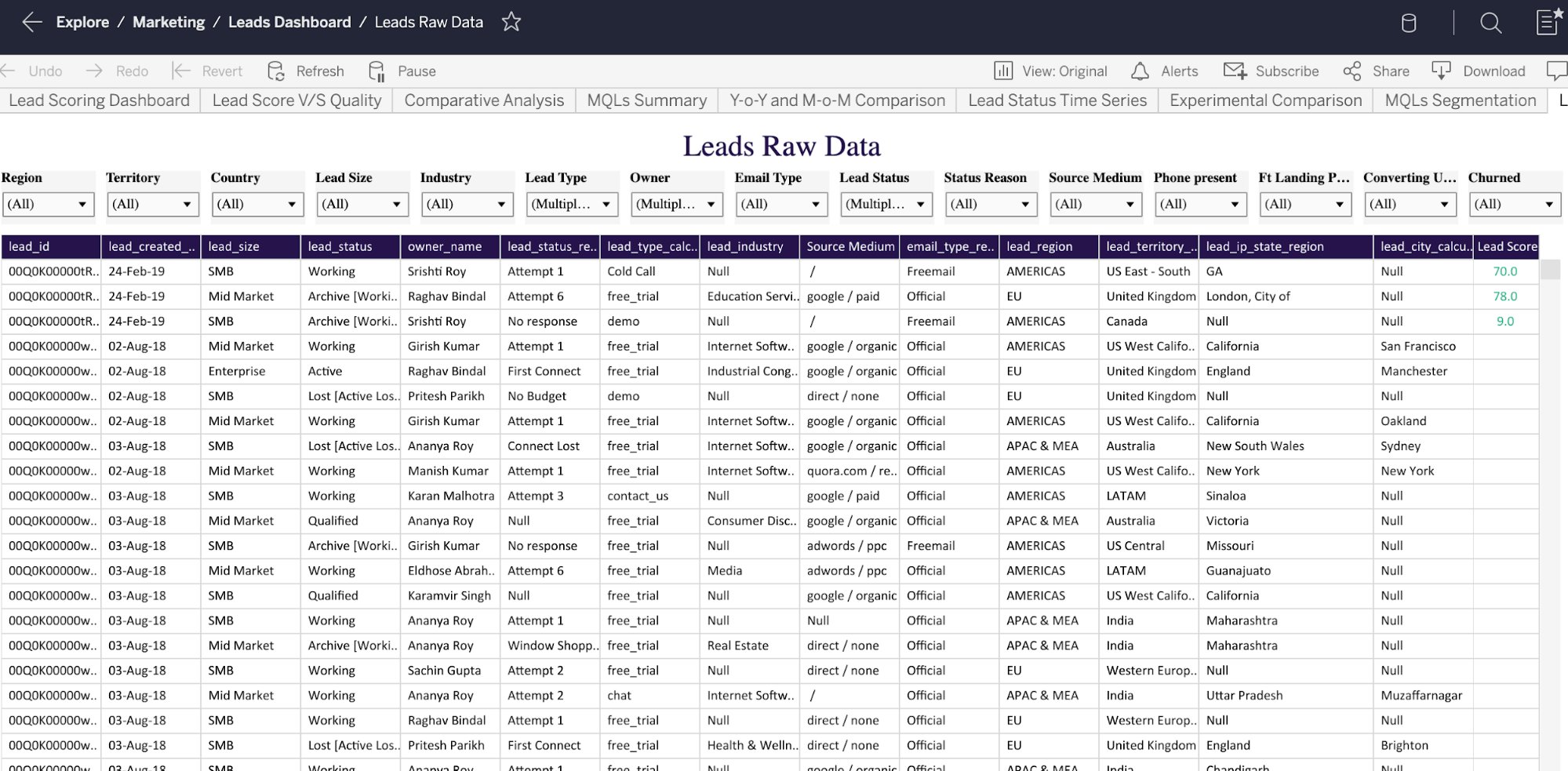Click the Revert icon
The width and height of the screenshot is (1568, 771).
(x=181, y=71)
